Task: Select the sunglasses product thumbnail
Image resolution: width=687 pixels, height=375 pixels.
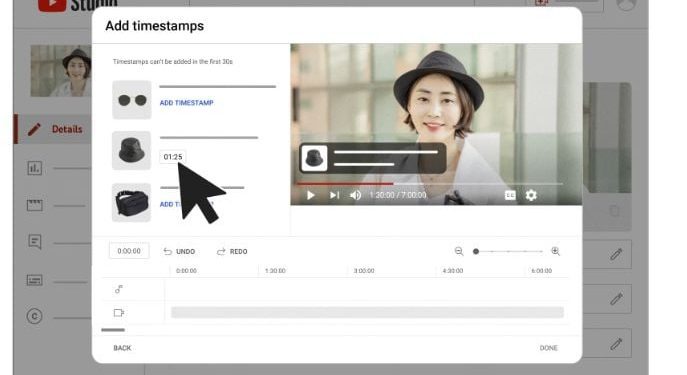Action: click(x=132, y=100)
